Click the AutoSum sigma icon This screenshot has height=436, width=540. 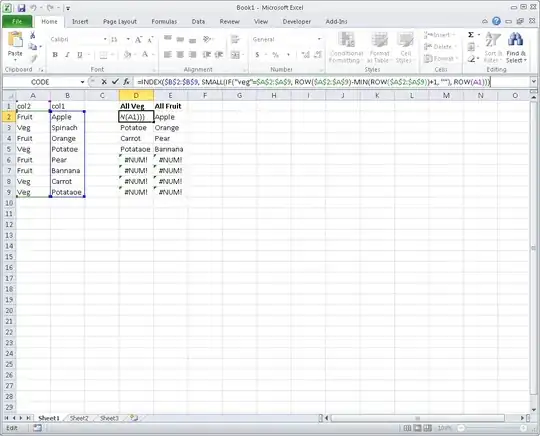point(471,35)
